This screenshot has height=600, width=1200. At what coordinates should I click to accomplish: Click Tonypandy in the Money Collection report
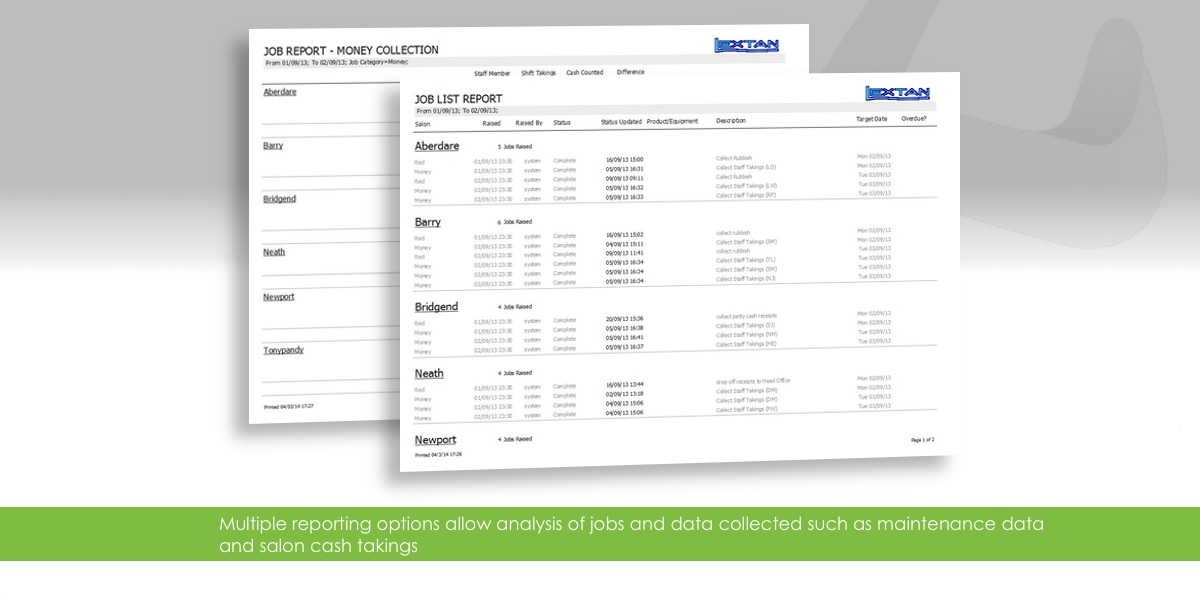(283, 350)
